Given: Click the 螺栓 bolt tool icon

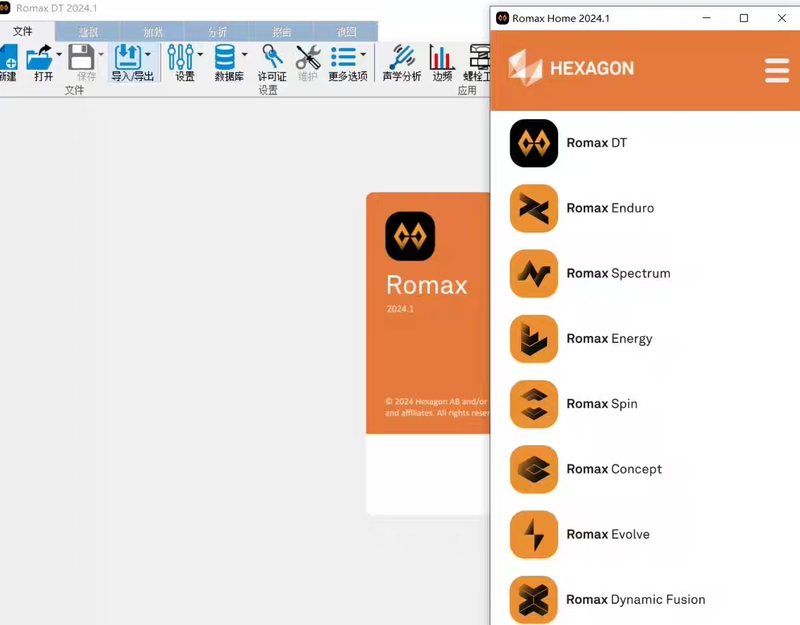Looking at the screenshot, I should [x=480, y=57].
